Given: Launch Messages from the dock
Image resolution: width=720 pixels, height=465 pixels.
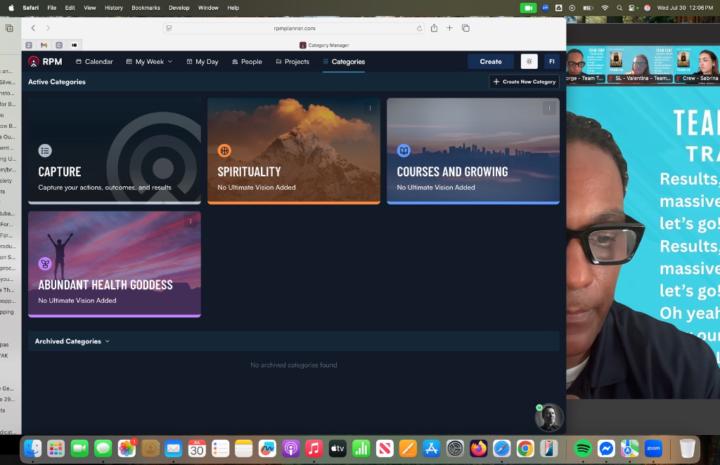Looking at the screenshot, I should point(103,448).
